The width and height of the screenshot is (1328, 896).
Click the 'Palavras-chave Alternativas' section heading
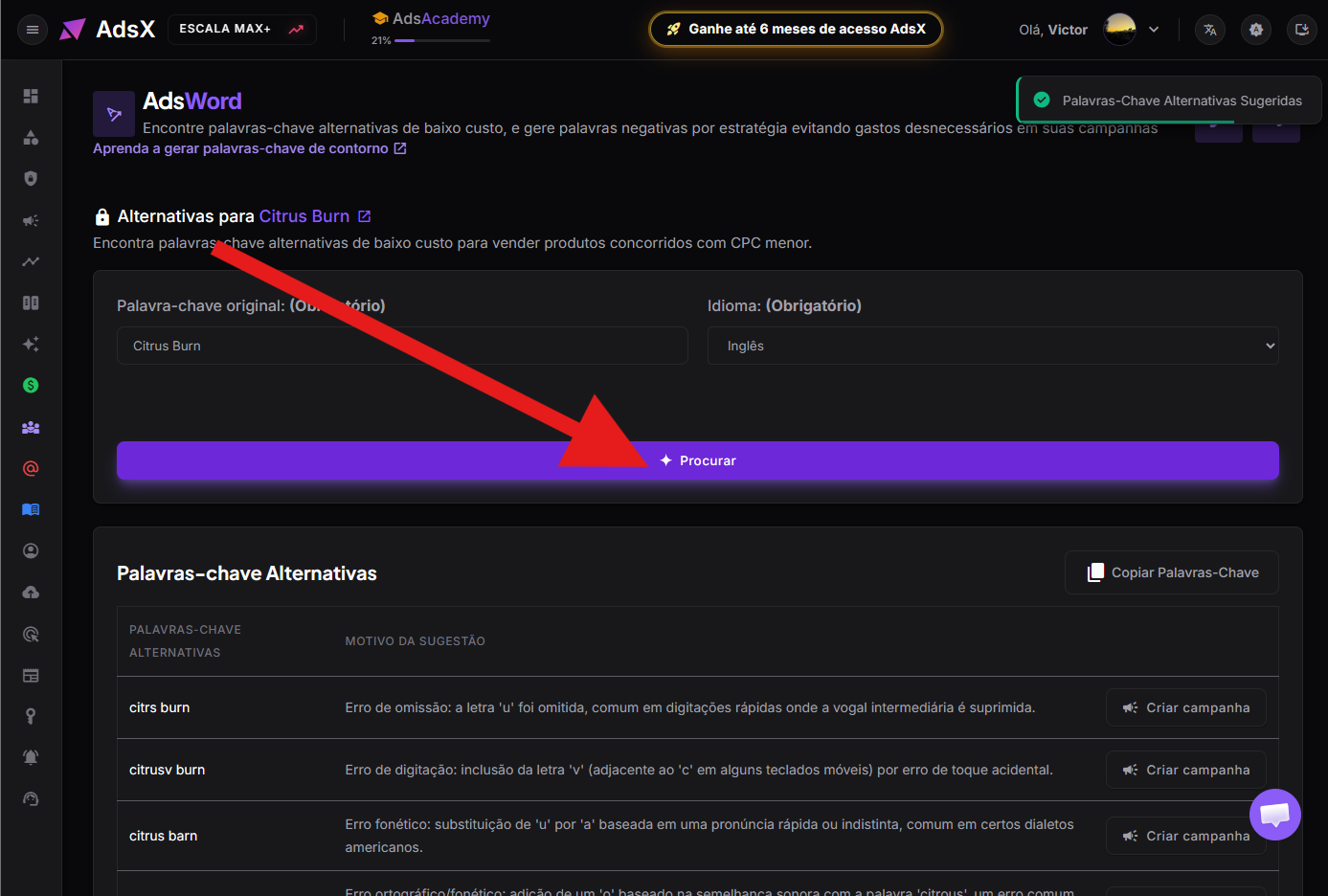pyautogui.click(x=247, y=573)
